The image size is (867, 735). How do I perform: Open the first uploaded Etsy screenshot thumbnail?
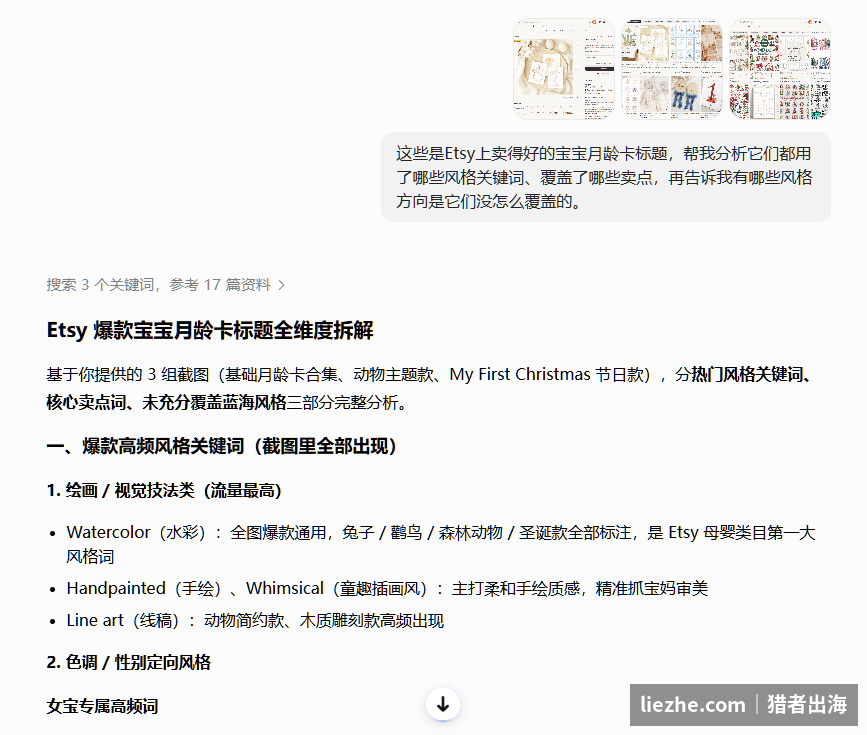(564, 69)
